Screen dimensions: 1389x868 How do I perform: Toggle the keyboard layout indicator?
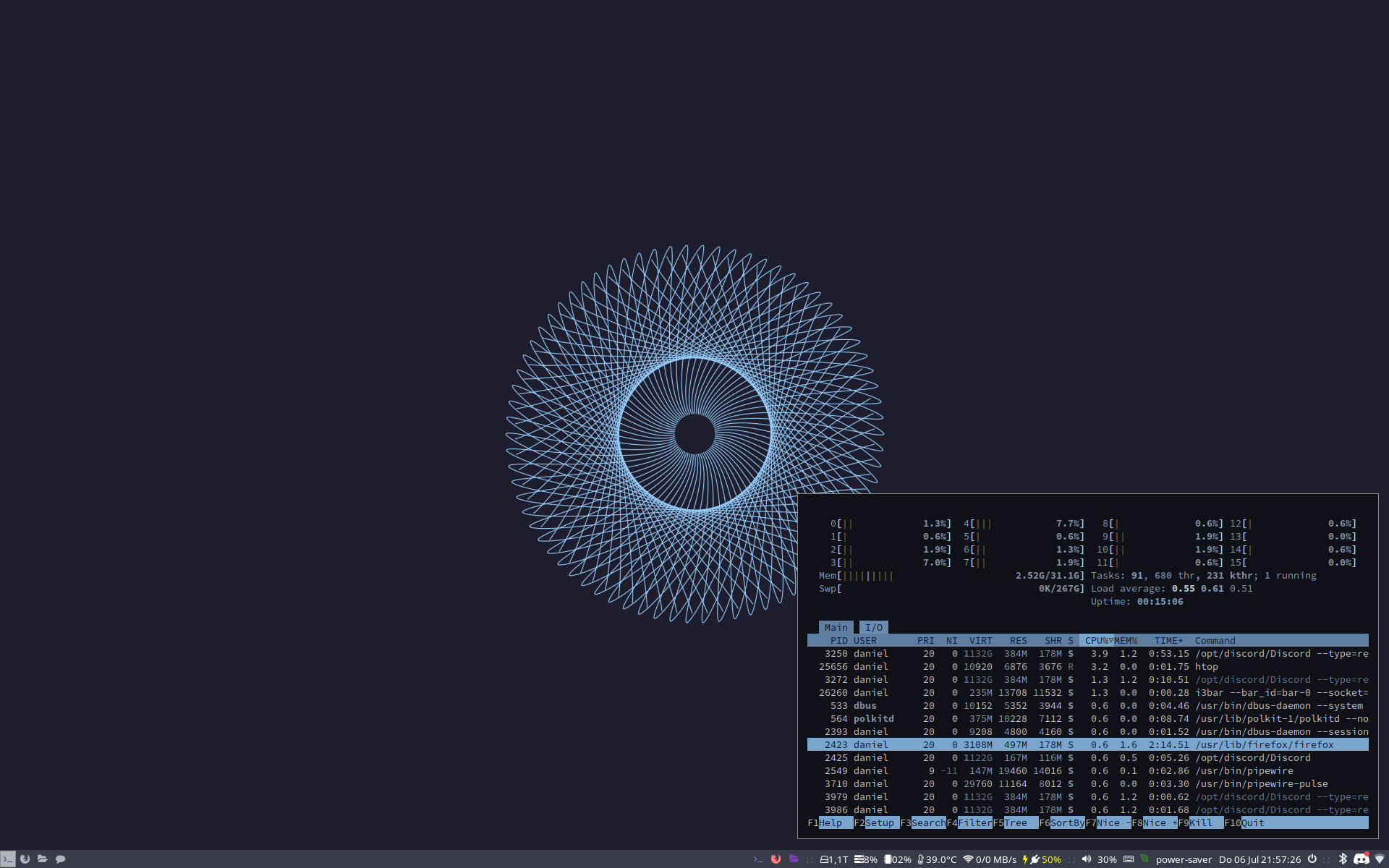(1129, 859)
